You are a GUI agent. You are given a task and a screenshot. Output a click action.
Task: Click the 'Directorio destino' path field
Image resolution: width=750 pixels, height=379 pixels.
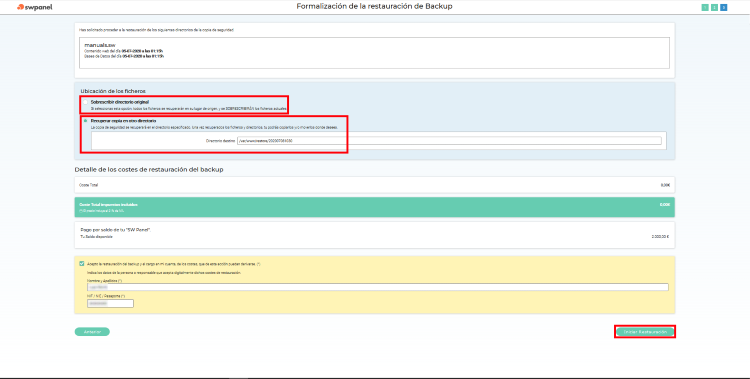pos(449,141)
